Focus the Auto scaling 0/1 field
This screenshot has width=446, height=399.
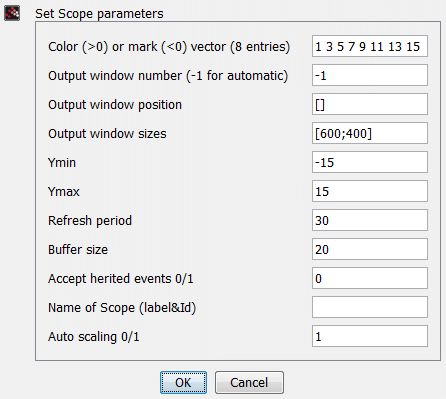click(370, 336)
